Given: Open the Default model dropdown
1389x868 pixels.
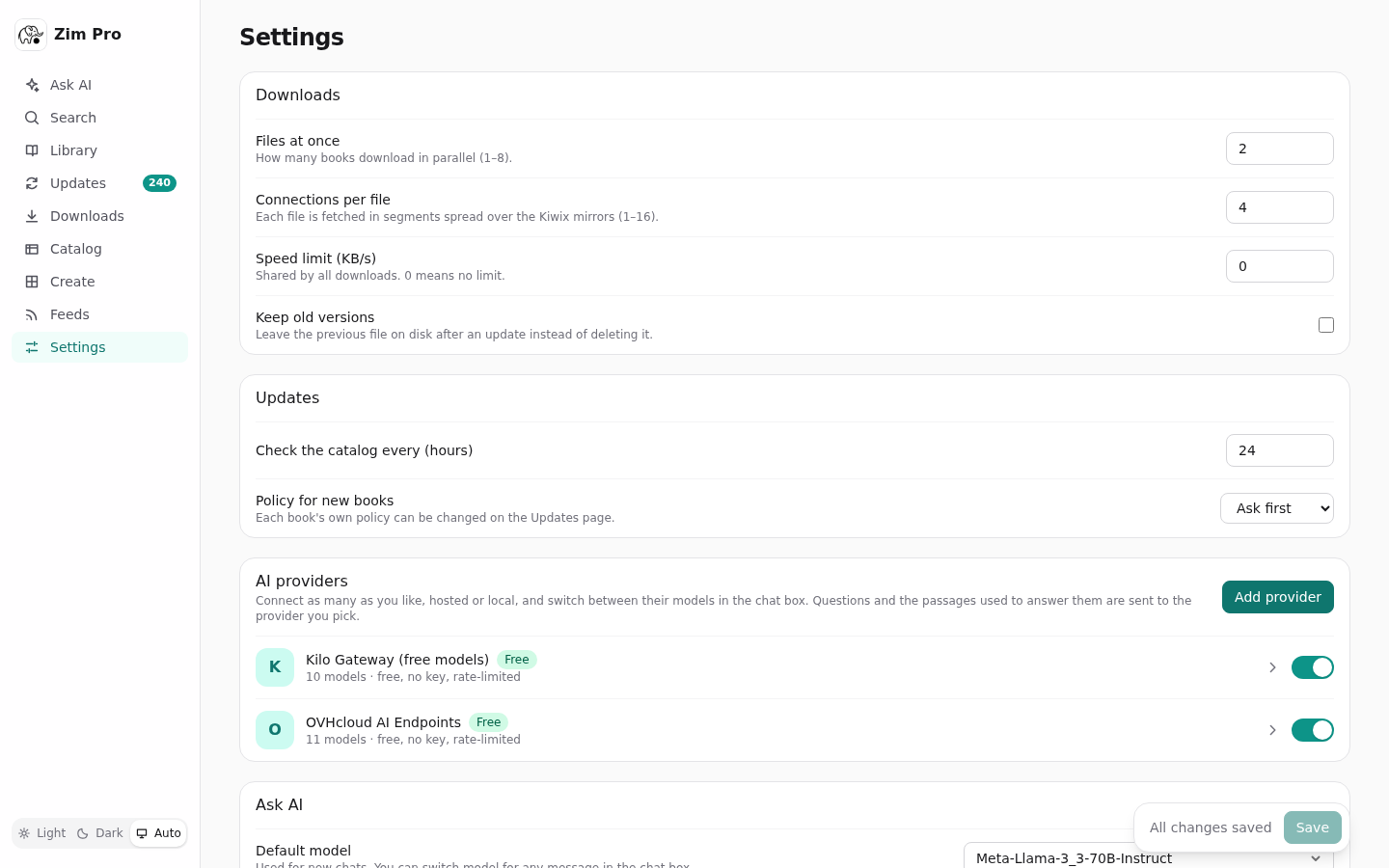Looking at the screenshot, I should [x=1149, y=856].
